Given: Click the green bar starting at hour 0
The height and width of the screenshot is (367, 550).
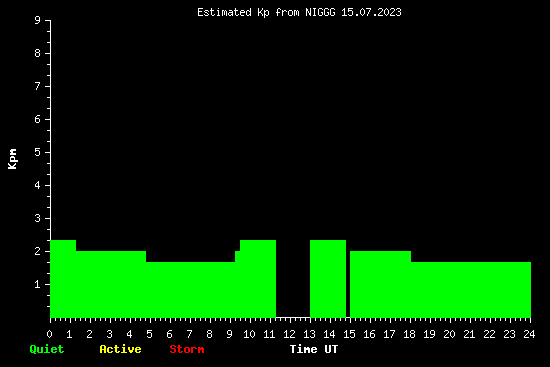Looking at the screenshot, I should pyautogui.click(x=63, y=279).
